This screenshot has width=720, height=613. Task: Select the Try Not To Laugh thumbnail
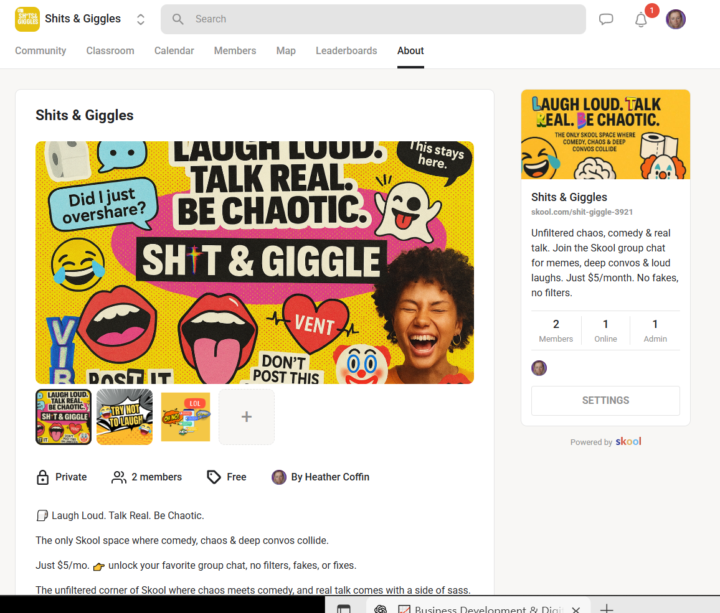124,417
